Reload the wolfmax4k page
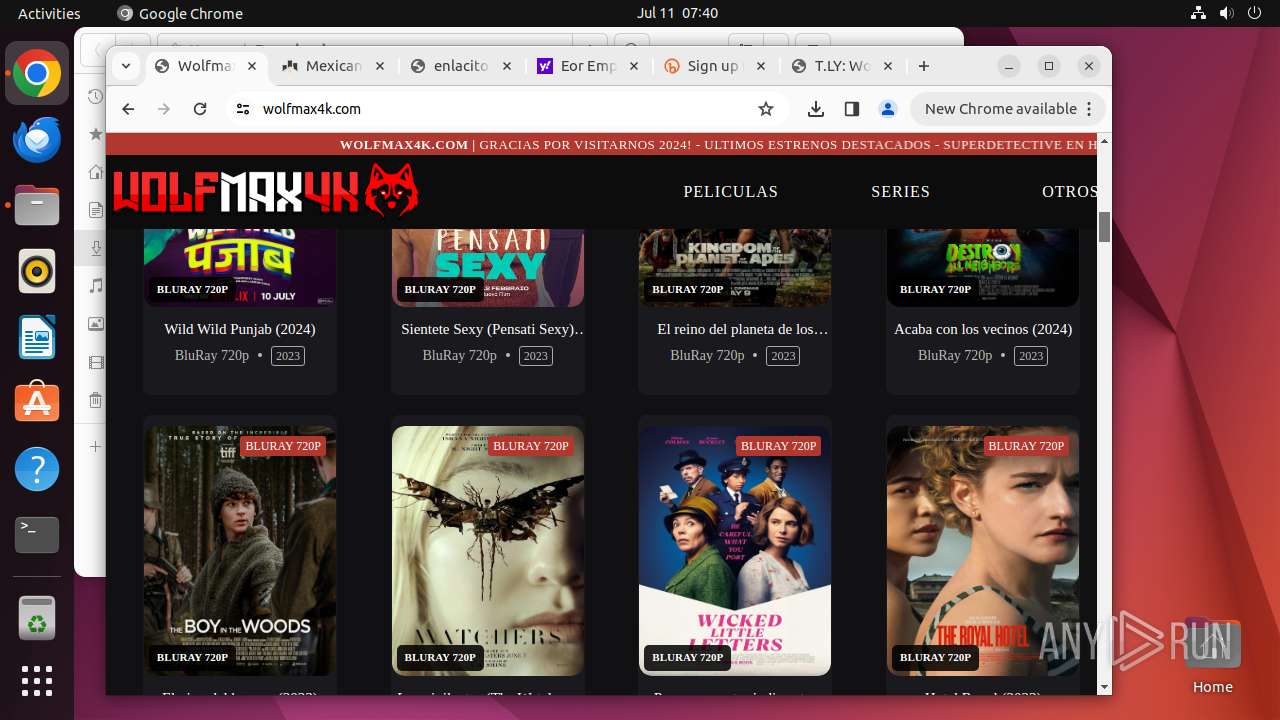This screenshot has width=1280, height=720. pos(200,109)
